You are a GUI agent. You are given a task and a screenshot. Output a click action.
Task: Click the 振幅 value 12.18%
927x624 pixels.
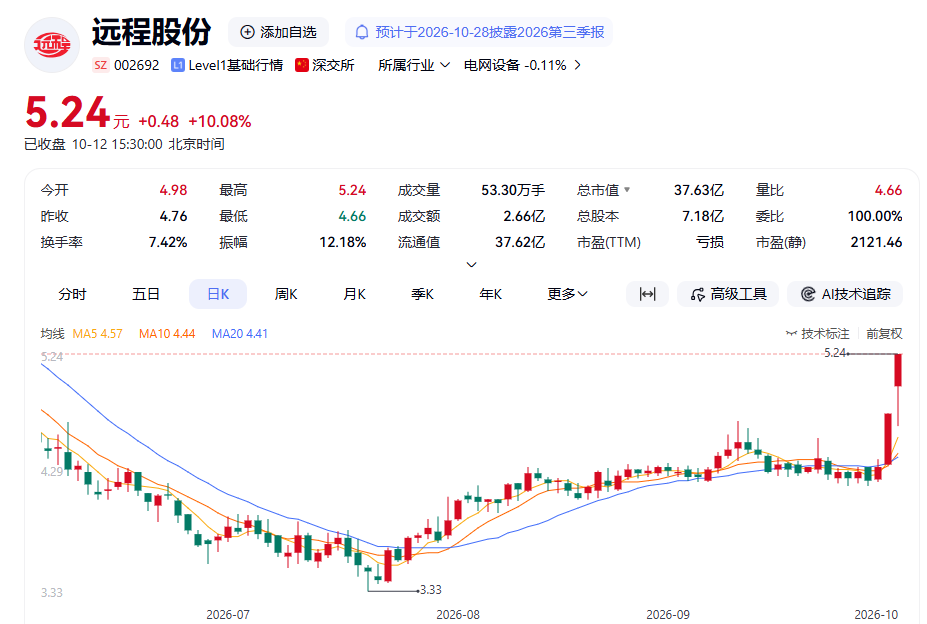[x=342, y=242]
